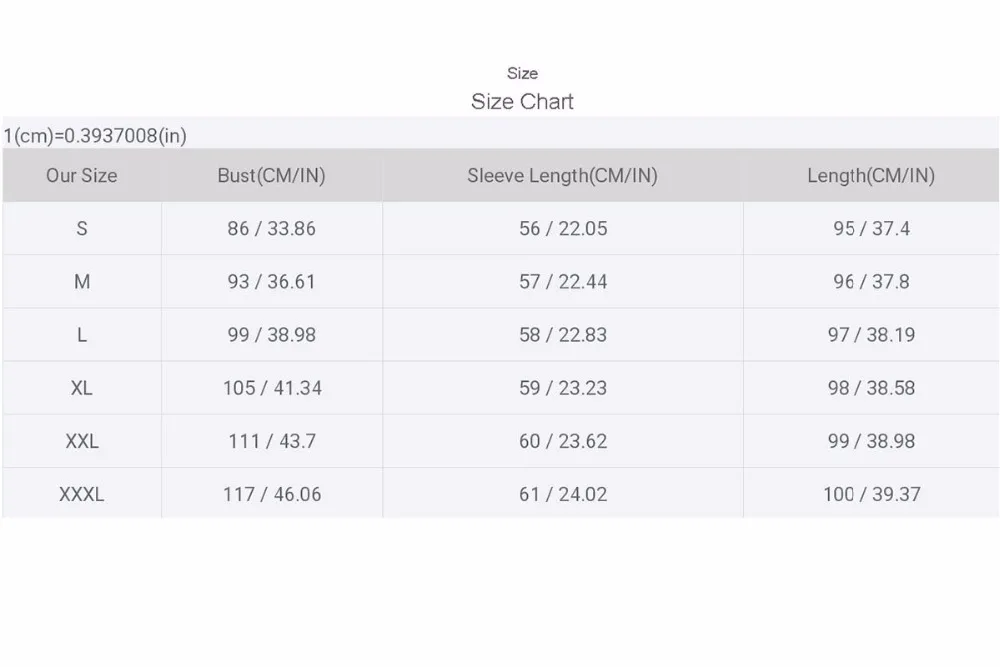
Task: Select the XXXL size row label
Action: [82, 494]
